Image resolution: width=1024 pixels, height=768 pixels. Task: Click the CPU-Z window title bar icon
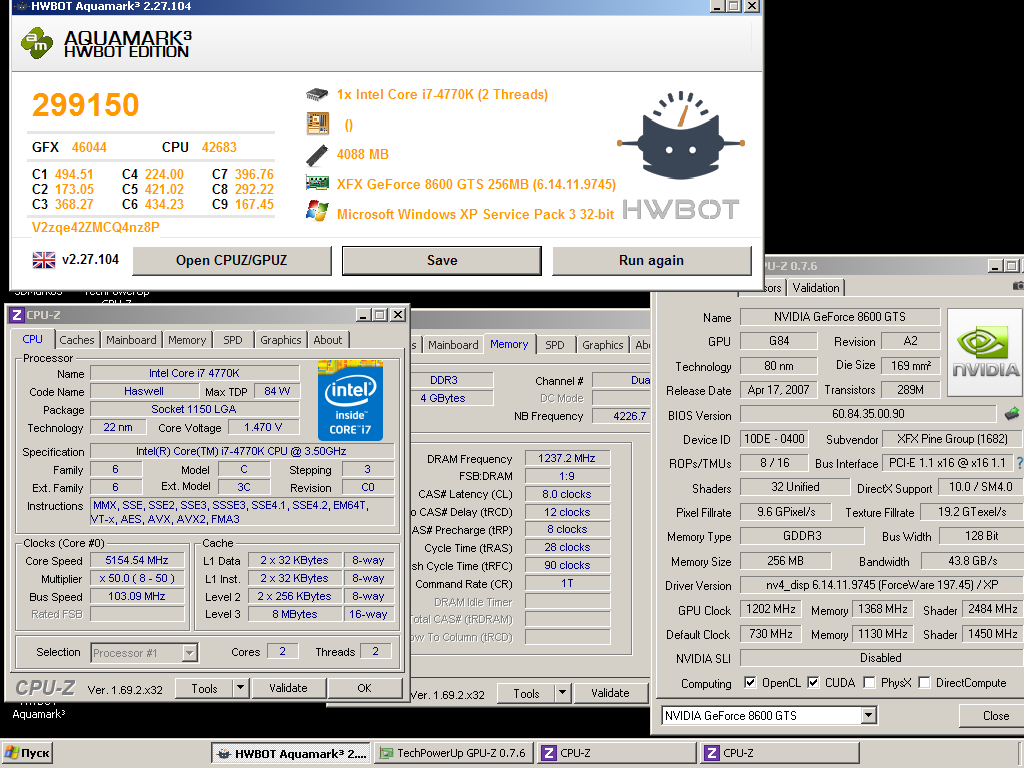point(17,315)
